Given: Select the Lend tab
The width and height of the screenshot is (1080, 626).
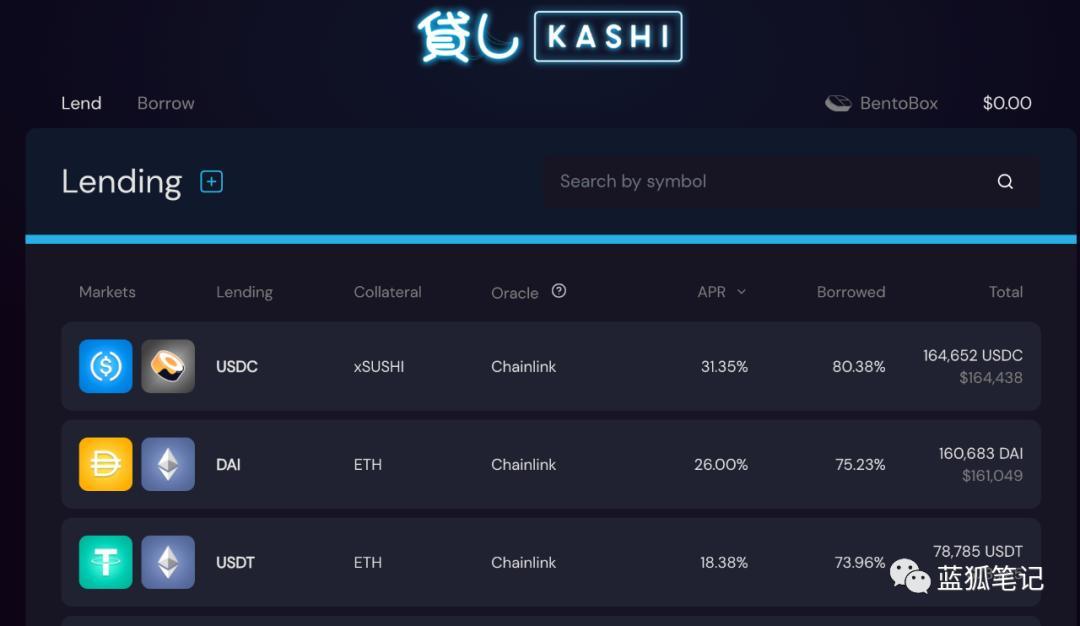Looking at the screenshot, I should tap(81, 103).
